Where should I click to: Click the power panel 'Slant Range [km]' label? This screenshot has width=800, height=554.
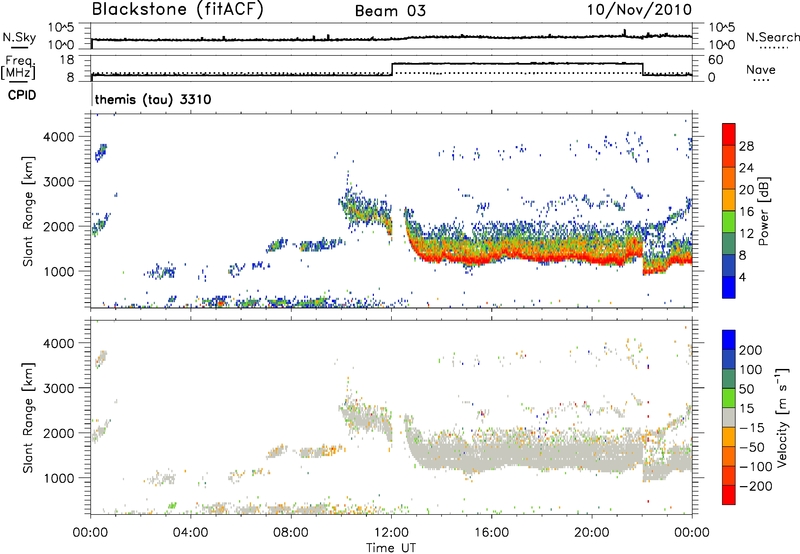tap(28, 211)
